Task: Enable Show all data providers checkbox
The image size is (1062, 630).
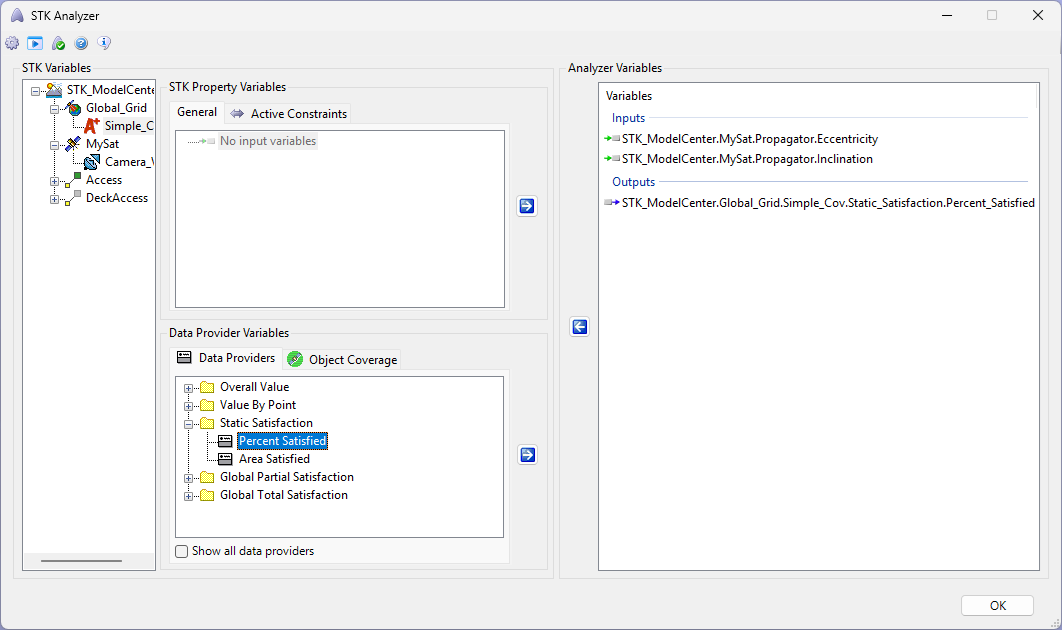Action: tap(182, 551)
